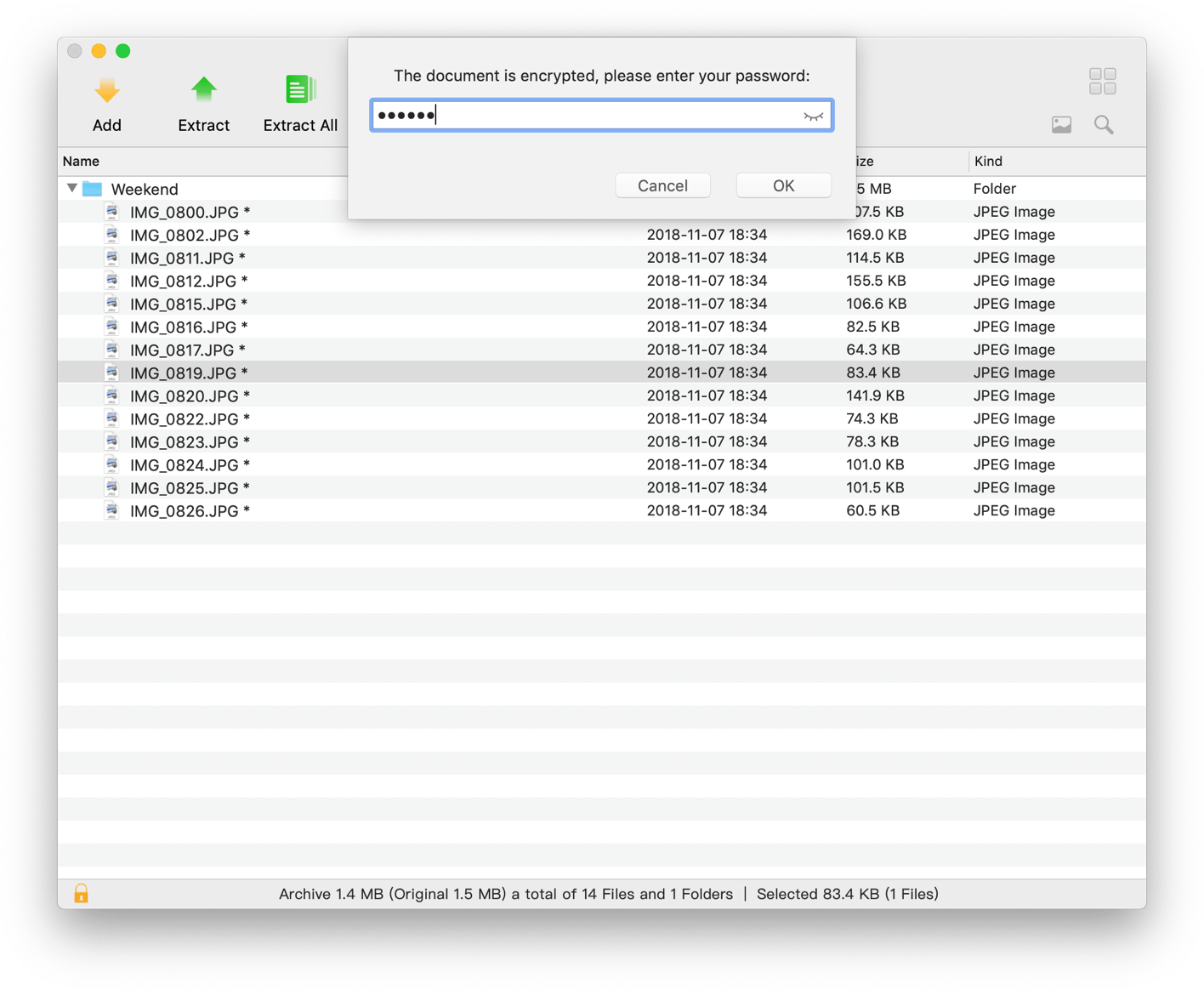
Task: Sort files by Kind column header
Action: pyautogui.click(x=988, y=161)
